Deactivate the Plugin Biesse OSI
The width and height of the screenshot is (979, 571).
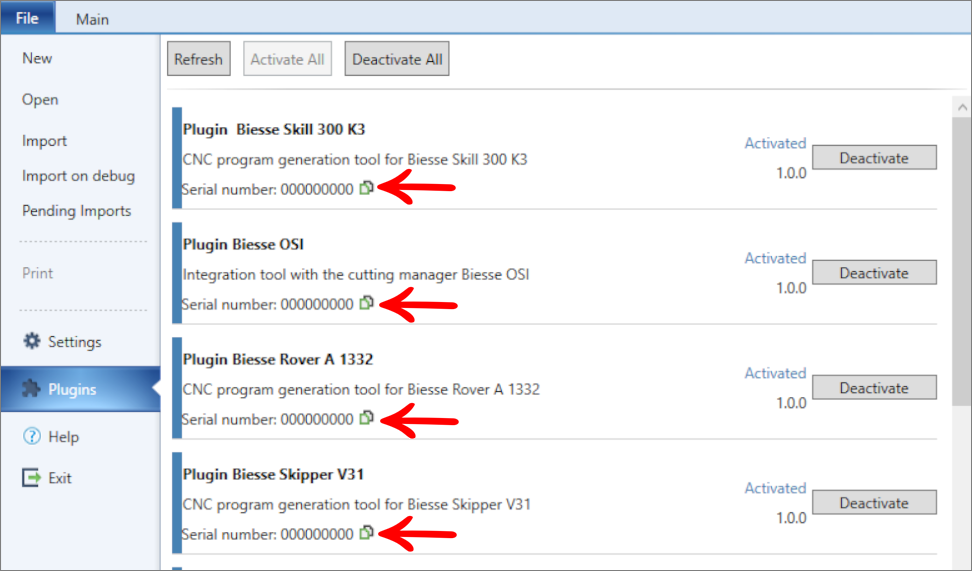(x=874, y=273)
